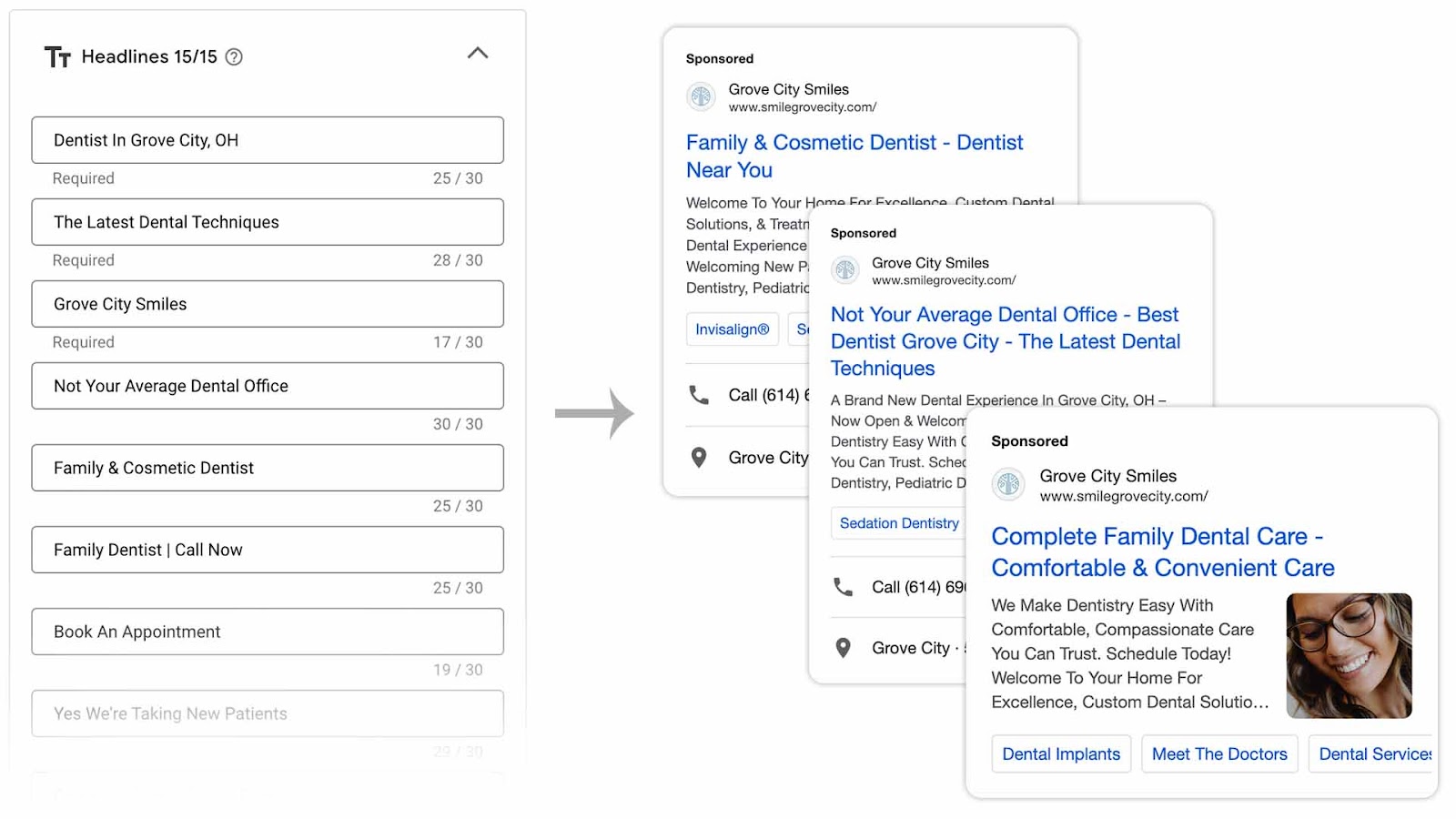Open the Meet The Doctors sitelink
This screenshot has height=819, width=1456.
[x=1219, y=753]
